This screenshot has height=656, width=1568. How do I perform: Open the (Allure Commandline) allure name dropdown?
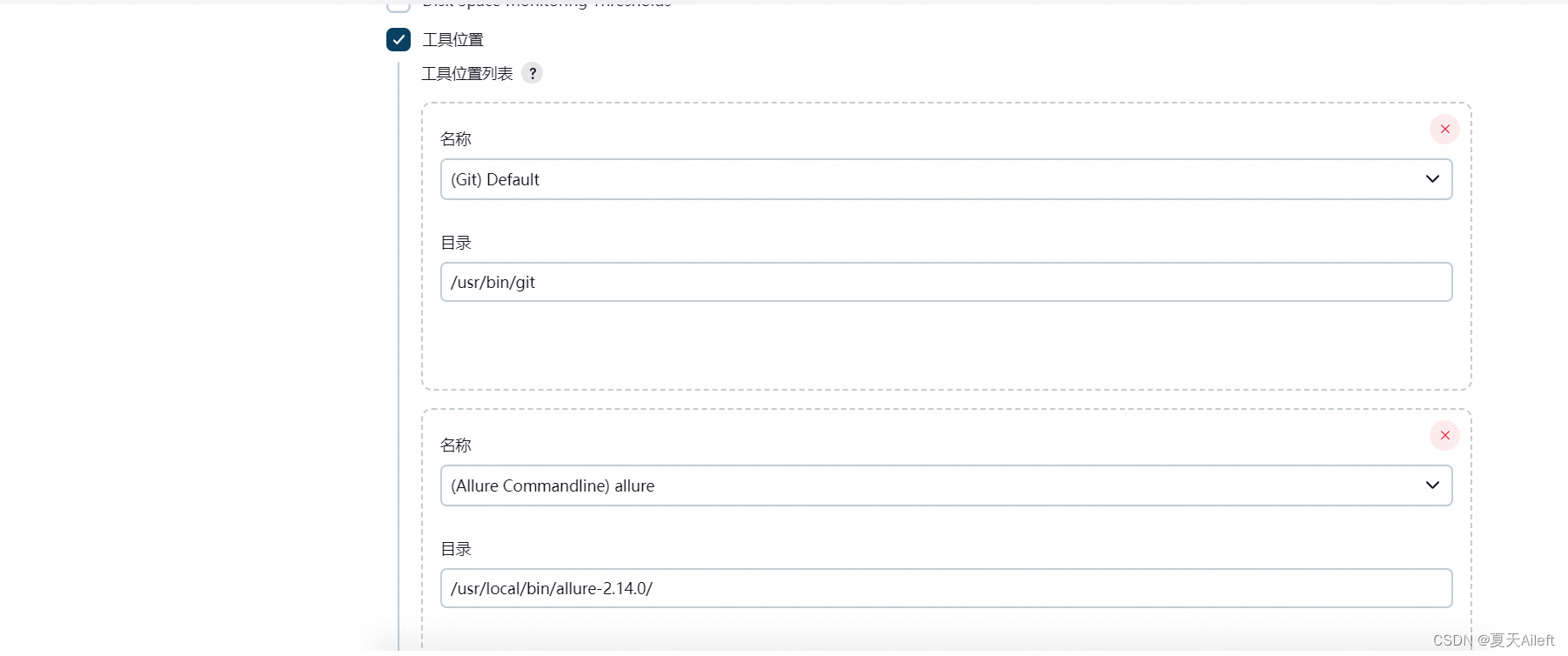[x=946, y=485]
